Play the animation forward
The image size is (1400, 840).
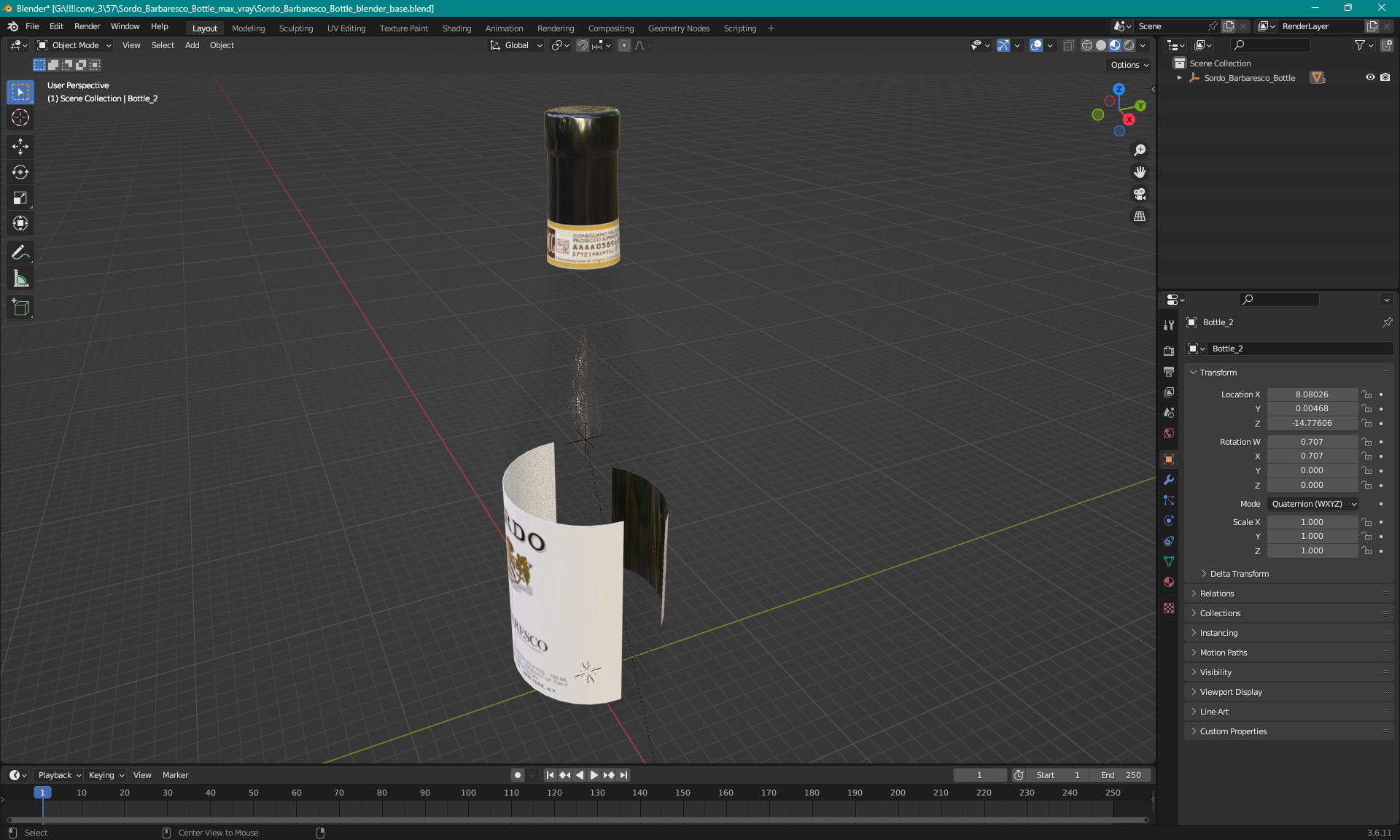point(594,775)
